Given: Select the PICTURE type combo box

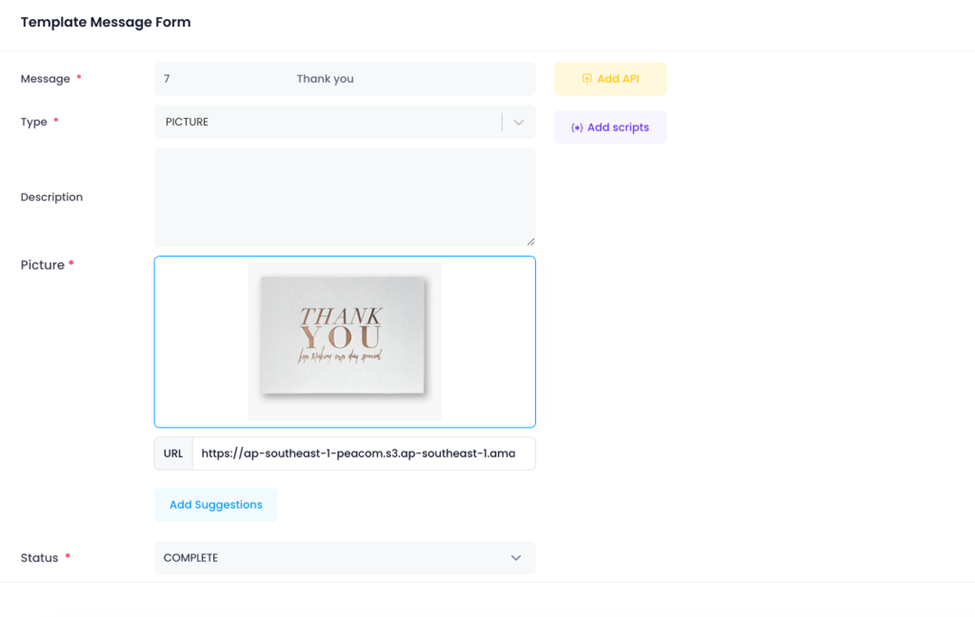Looking at the screenshot, I should coord(330,122).
